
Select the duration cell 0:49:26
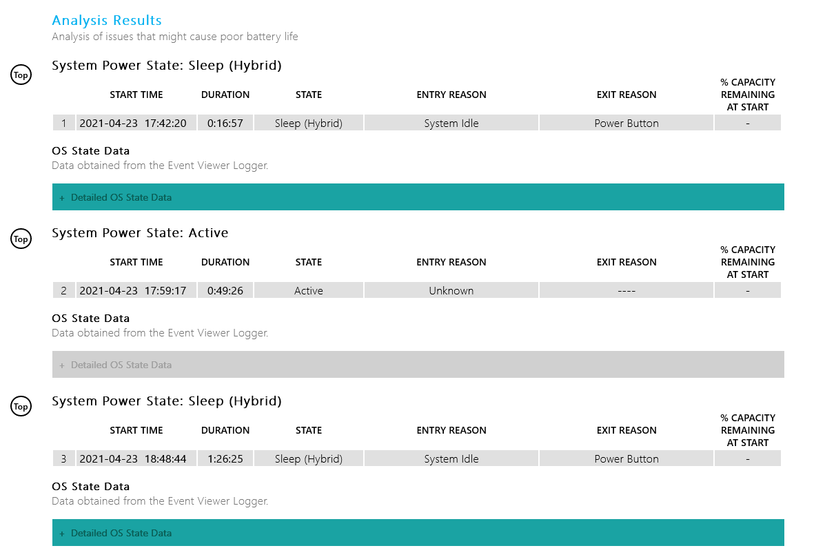(225, 290)
